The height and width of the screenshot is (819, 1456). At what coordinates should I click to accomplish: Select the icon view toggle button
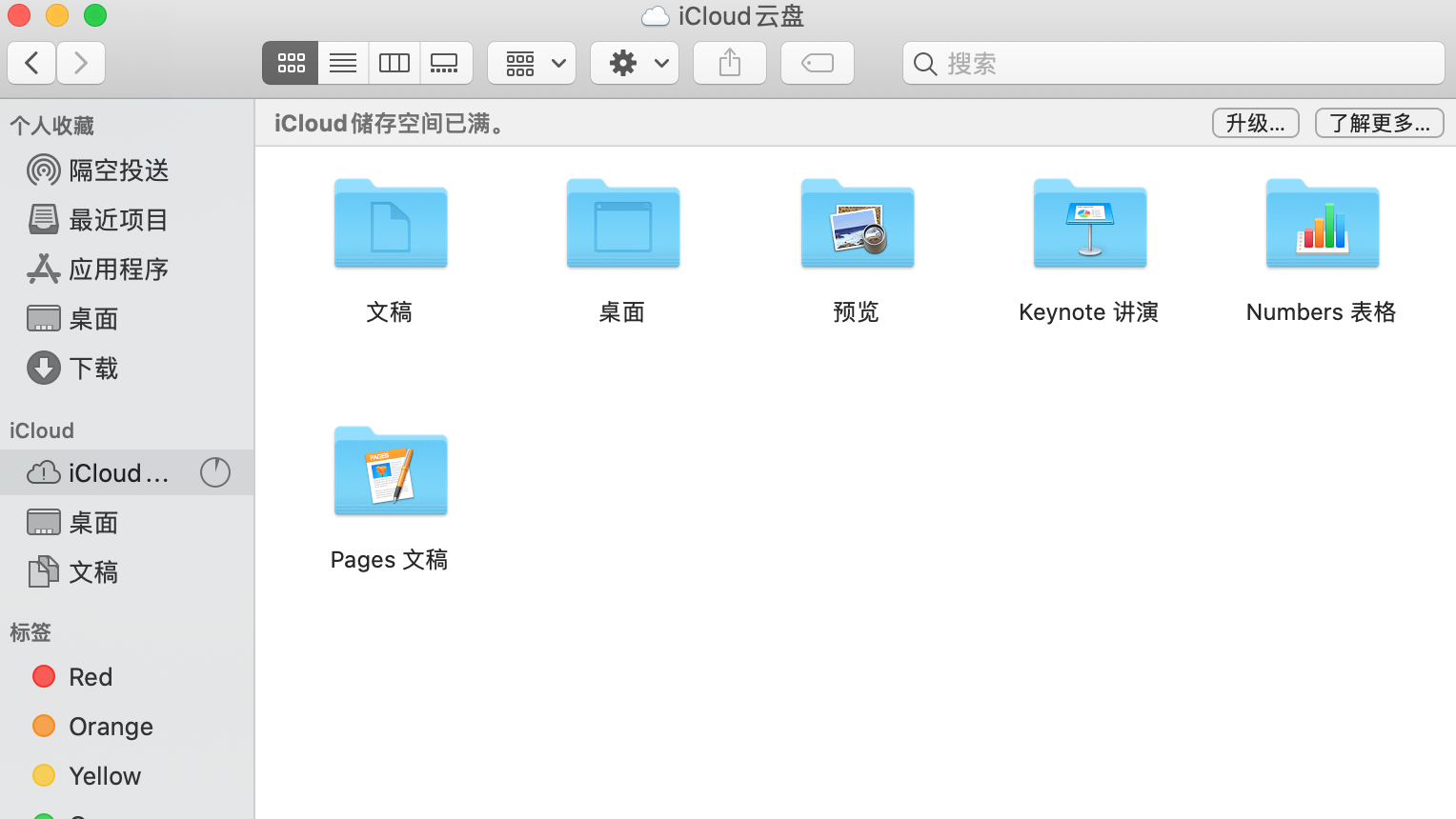tap(291, 63)
